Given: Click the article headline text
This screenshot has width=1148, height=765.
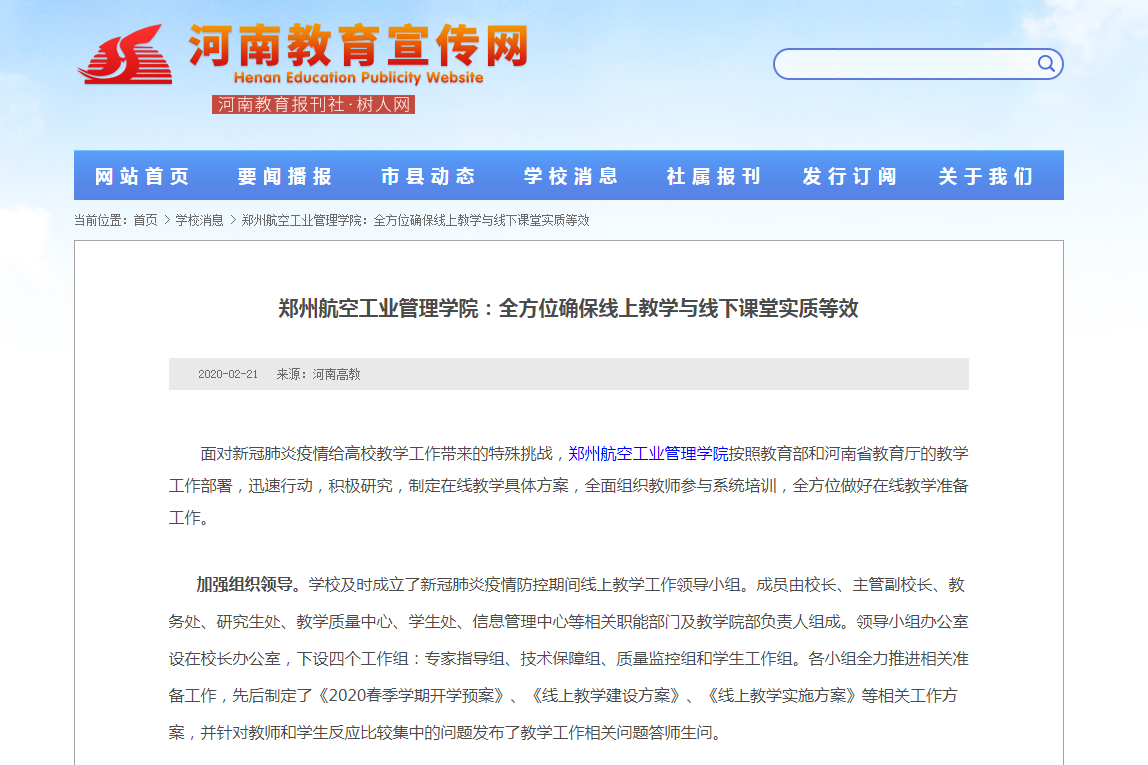Looking at the screenshot, I should tap(568, 309).
